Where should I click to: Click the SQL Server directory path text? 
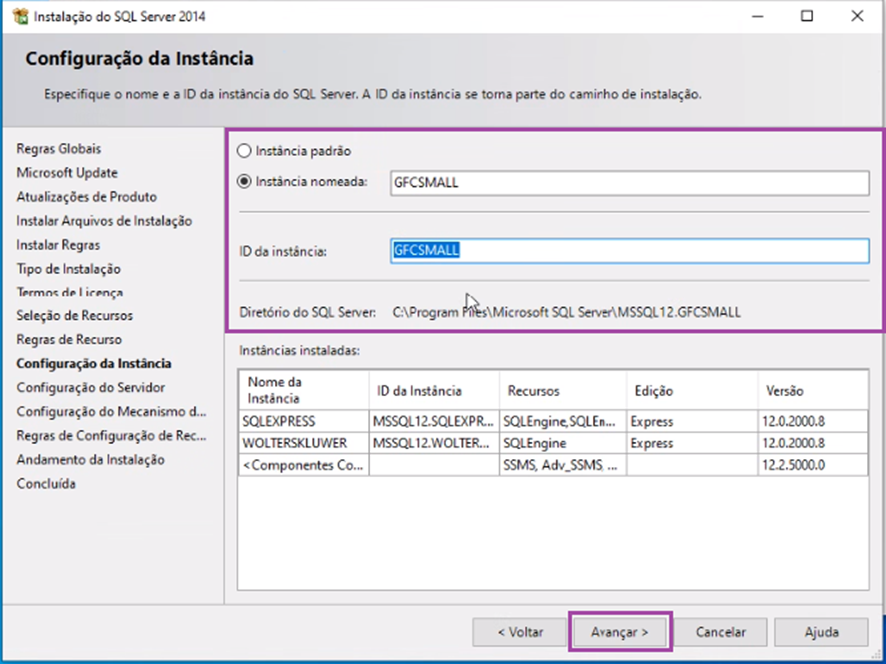point(566,313)
